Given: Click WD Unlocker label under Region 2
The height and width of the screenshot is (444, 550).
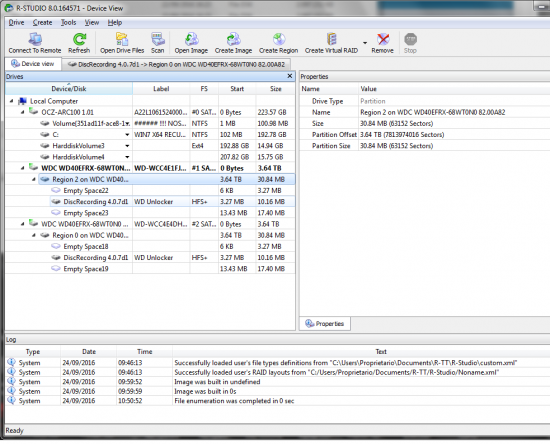Looking at the screenshot, I should [154, 202].
